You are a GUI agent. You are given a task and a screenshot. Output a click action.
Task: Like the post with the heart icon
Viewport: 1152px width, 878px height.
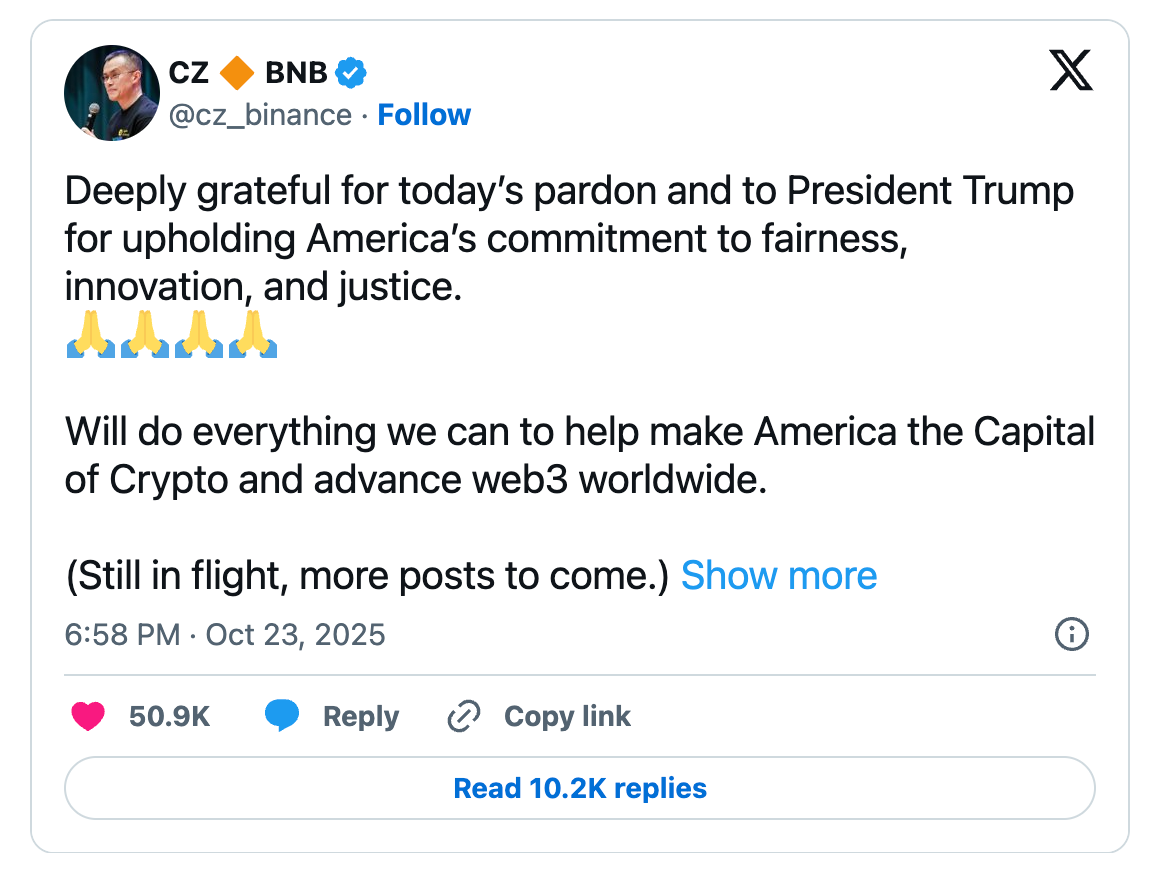pos(89,716)
